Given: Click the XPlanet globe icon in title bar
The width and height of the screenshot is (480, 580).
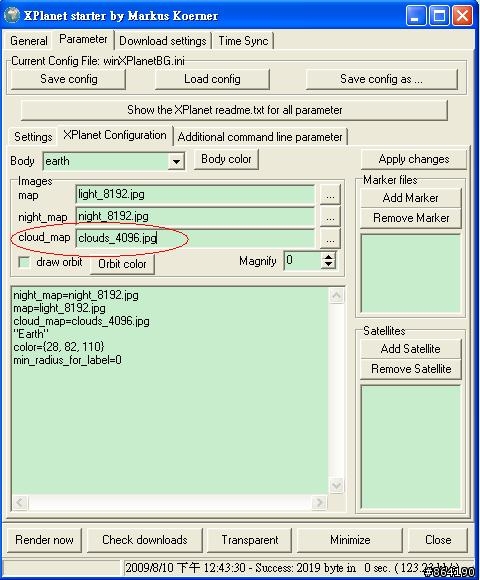Looking at the screenshot, I should 11,15.
